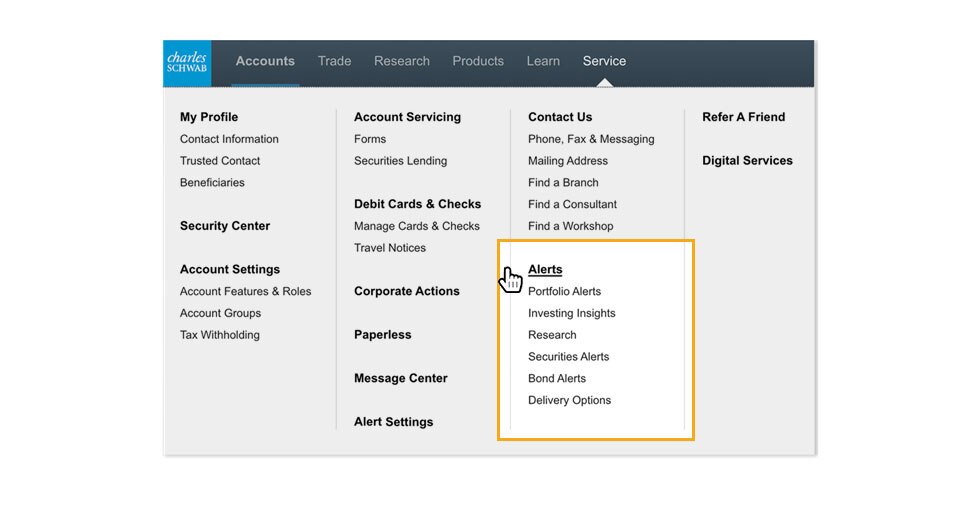963x515 pixels.
Task: Open the Alerts section heading link
Action: [x=545, y=270]
